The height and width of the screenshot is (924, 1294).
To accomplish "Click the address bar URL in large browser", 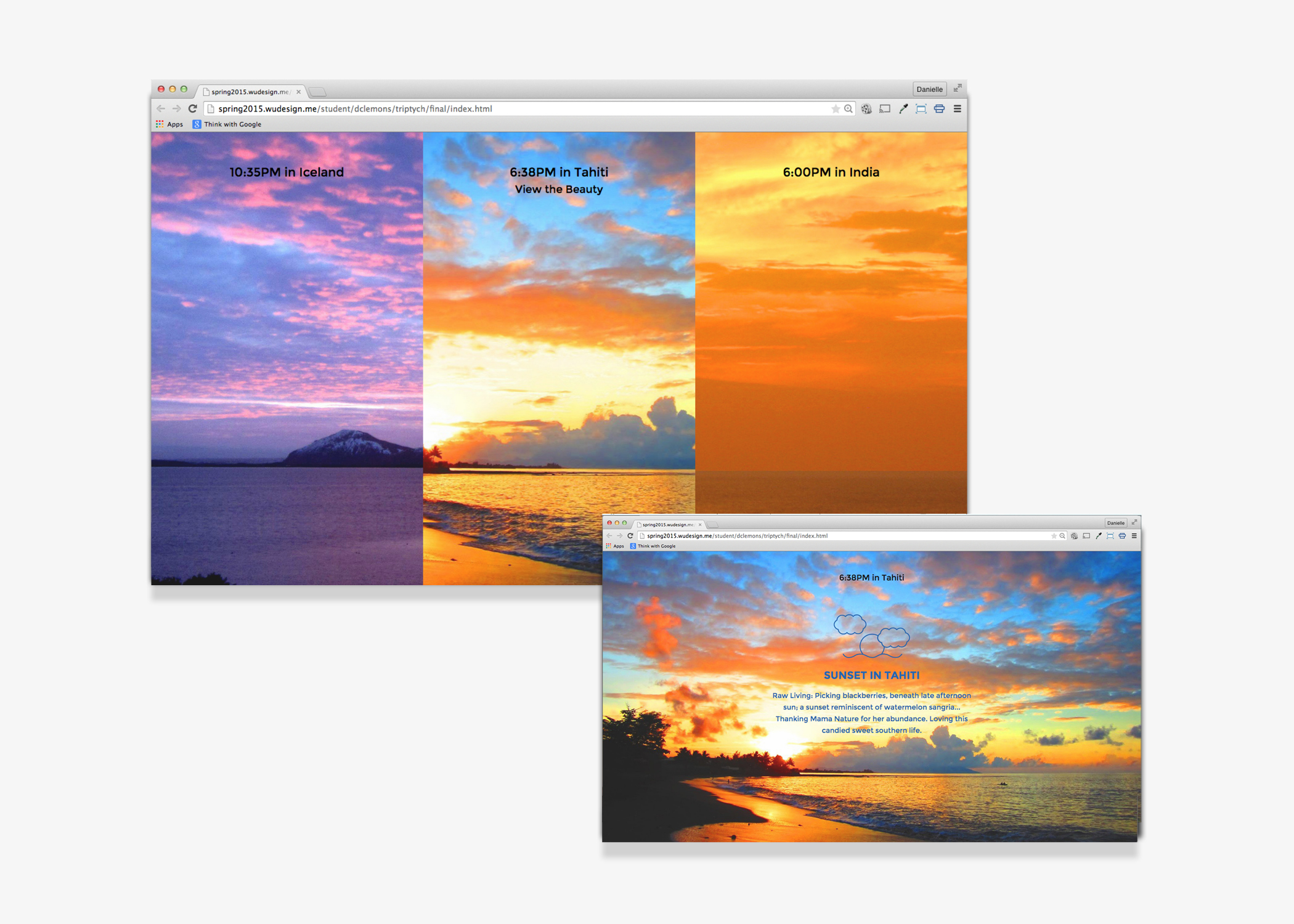I will (x=355, y=109).
